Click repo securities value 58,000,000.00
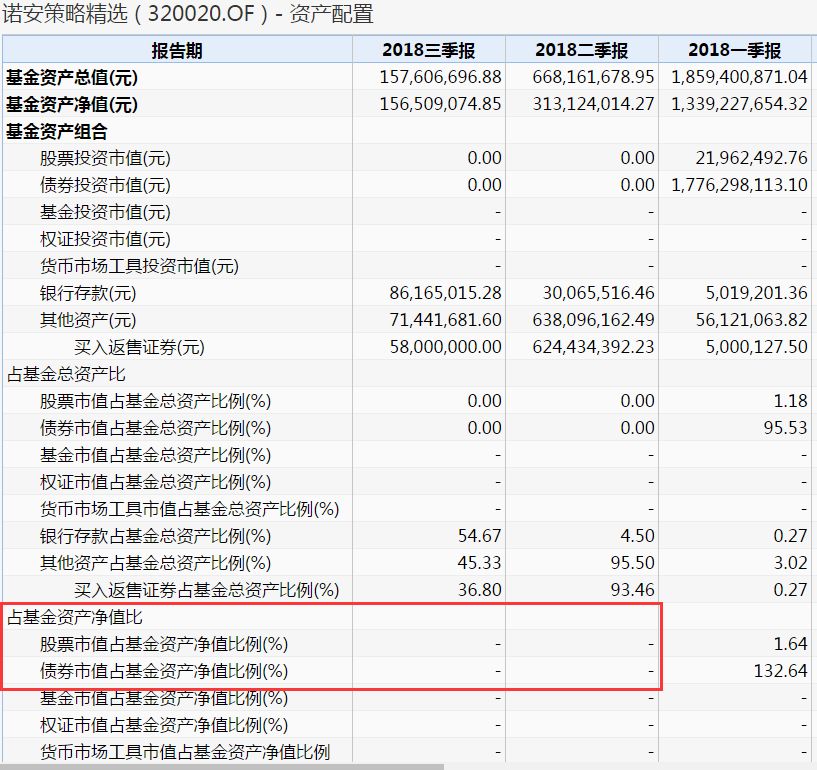817x770 pixels. (x=445, y=347)
